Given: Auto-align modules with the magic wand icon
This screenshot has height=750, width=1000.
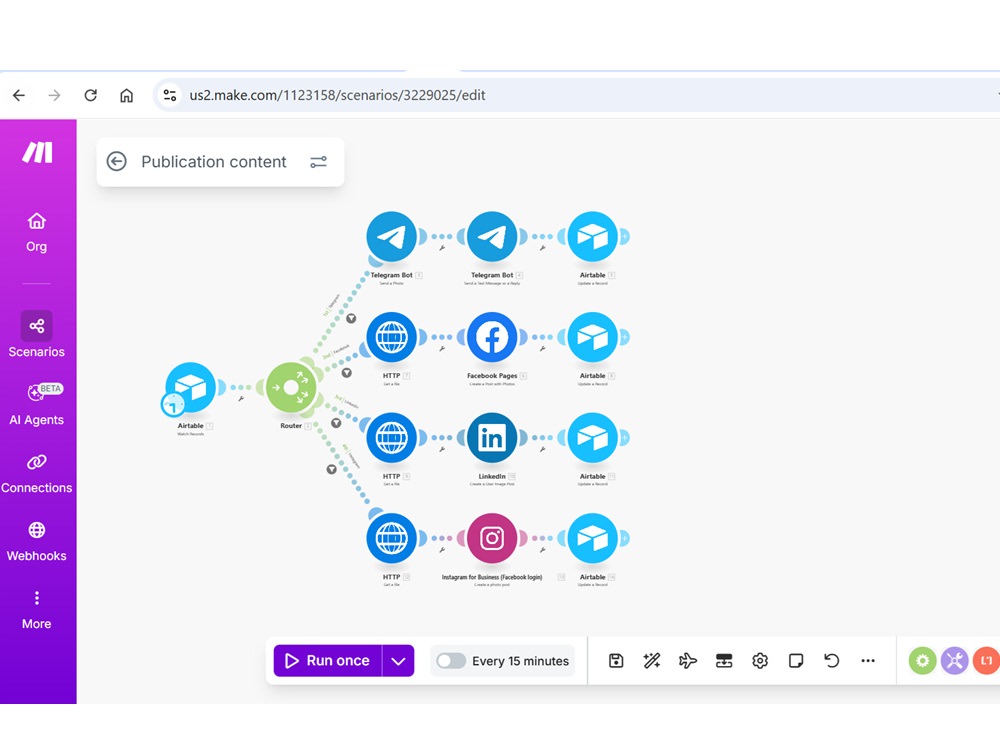Looking at the screenshot, I should point(652,661).
